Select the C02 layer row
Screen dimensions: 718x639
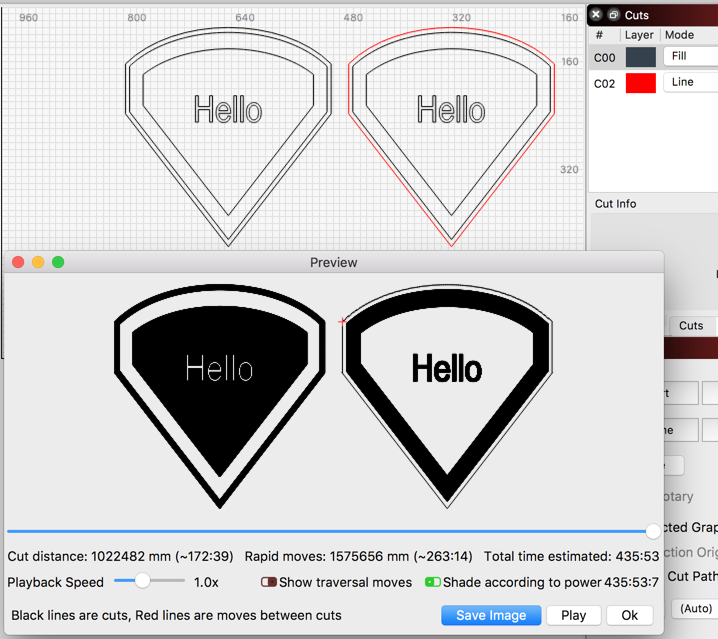click(653, 83)
